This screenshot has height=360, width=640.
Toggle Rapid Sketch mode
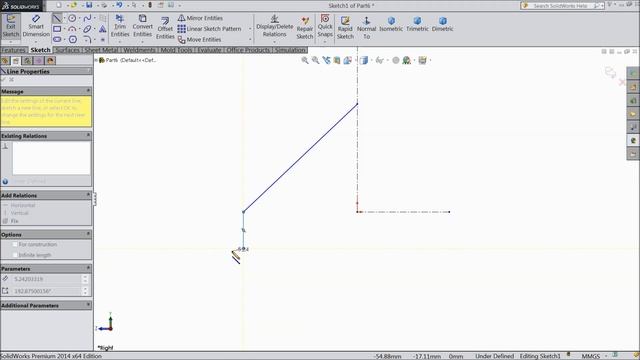(345, 28)
